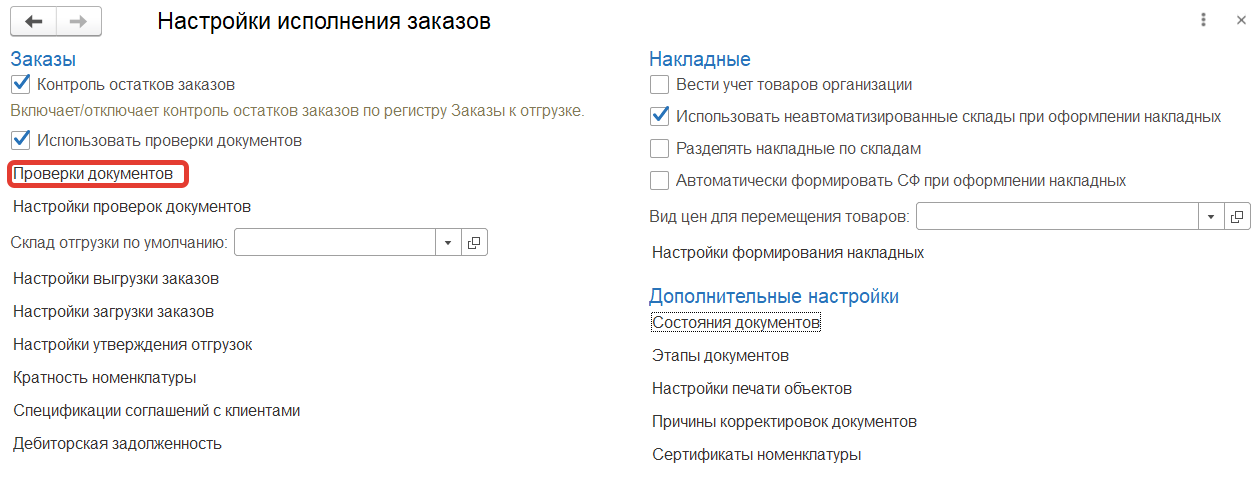Expand Вид цен для перемещения dropdown
The image size is (1257, 477).
click(x=1211, y=216)
